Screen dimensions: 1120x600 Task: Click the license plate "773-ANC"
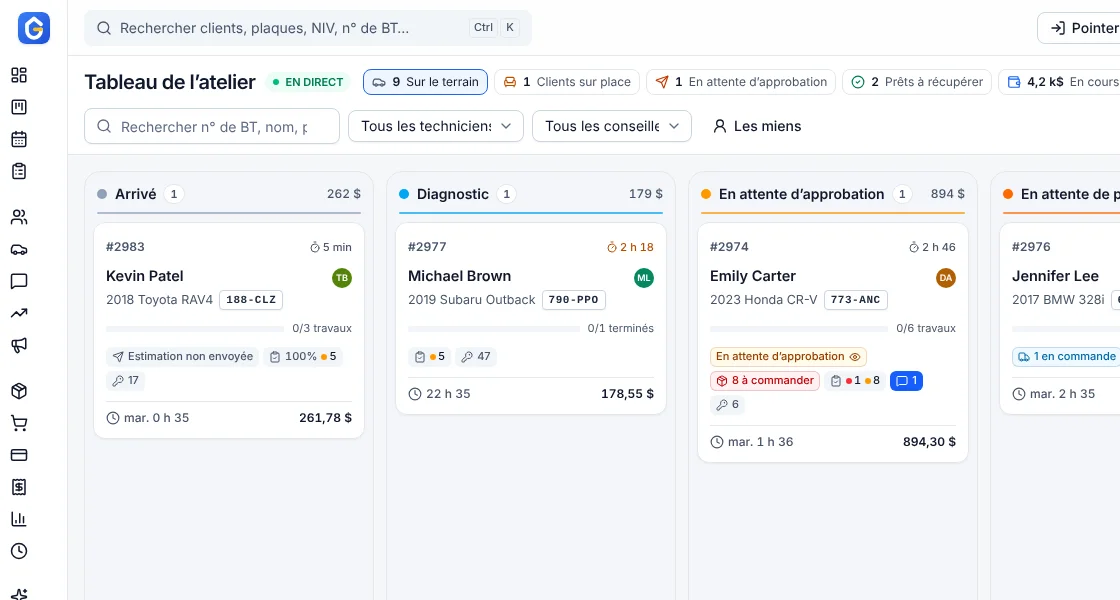856,300
